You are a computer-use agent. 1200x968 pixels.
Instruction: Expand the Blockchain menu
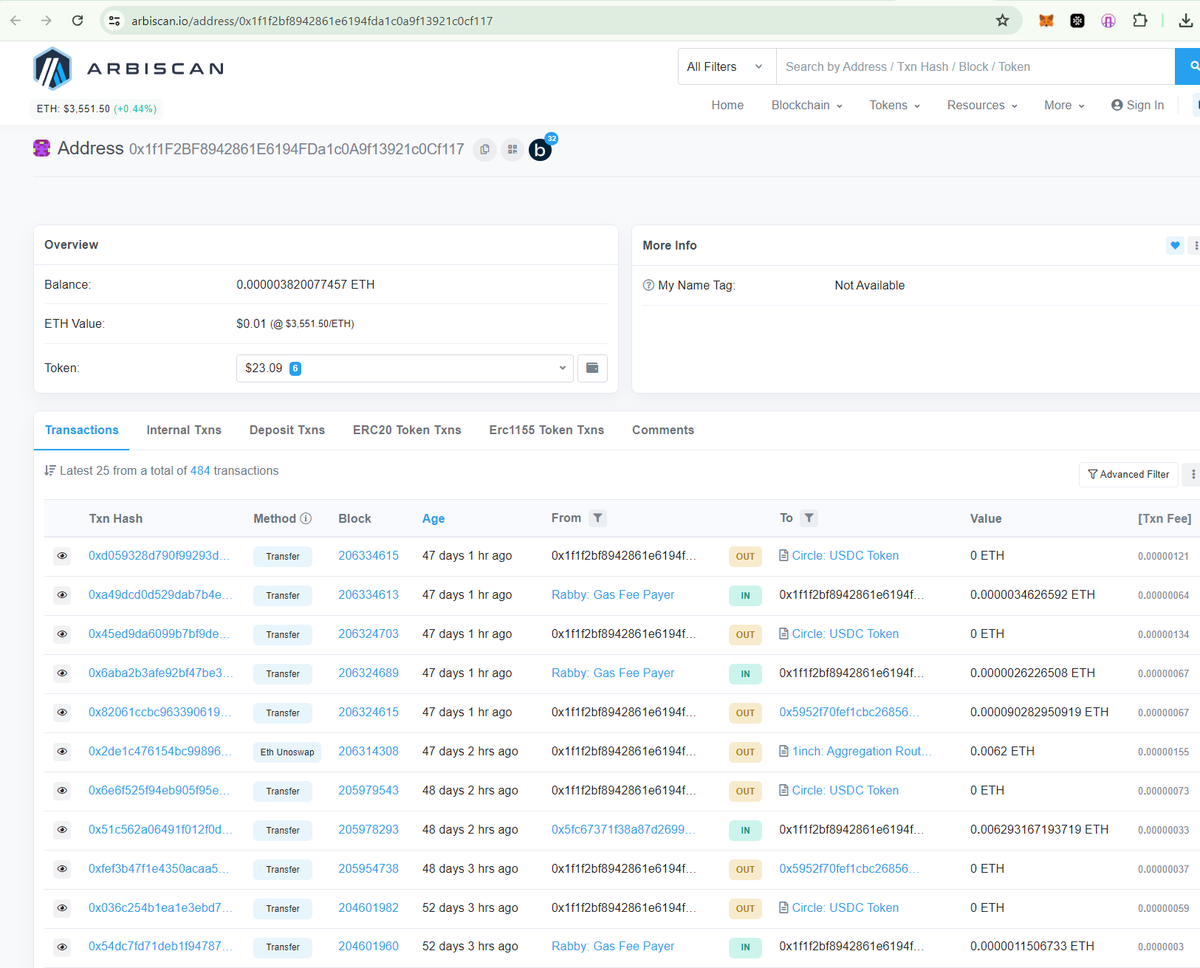click(x=807, y=105)
